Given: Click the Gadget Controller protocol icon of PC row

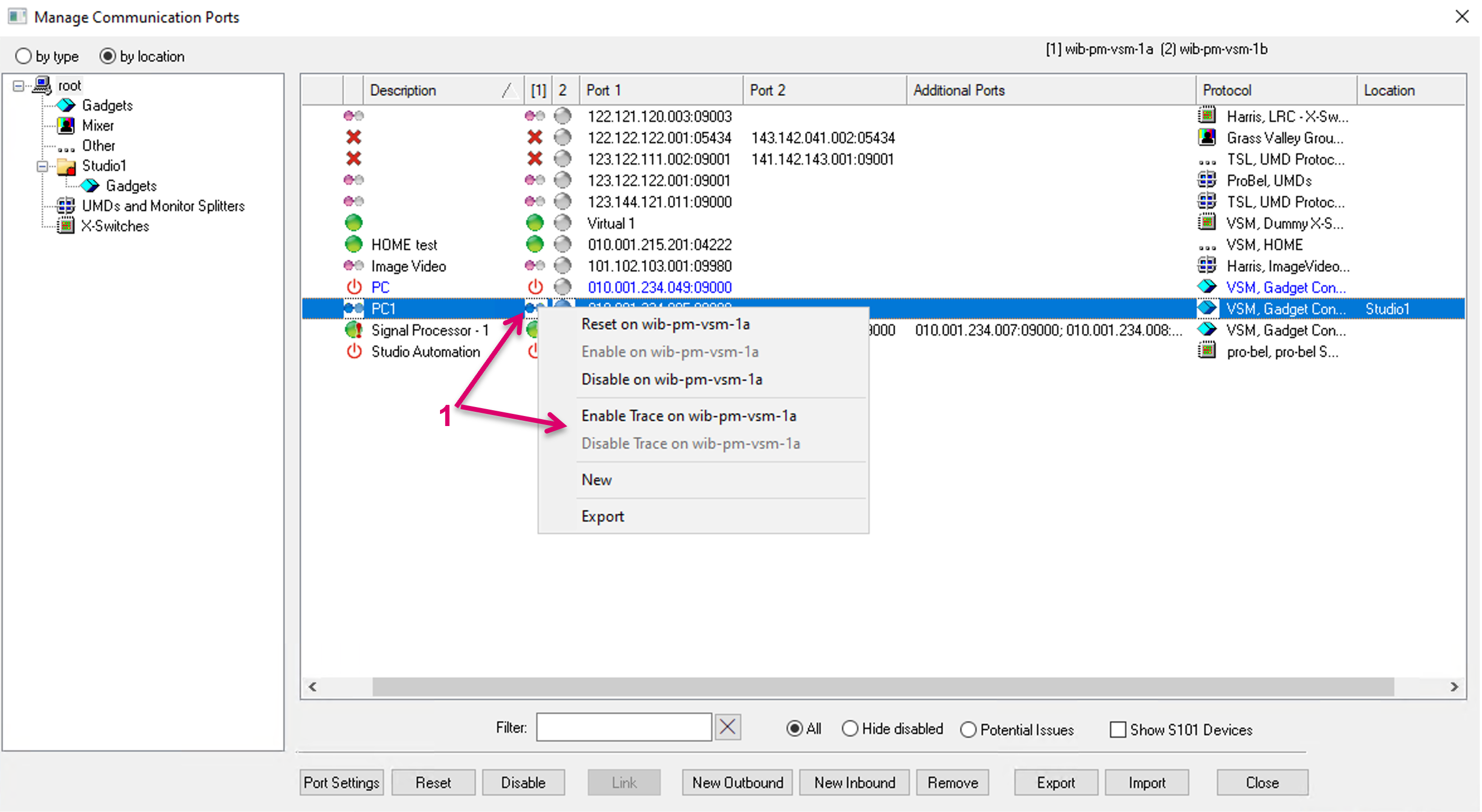Looking at the screenshot, I should click(x=1207, y=287).
